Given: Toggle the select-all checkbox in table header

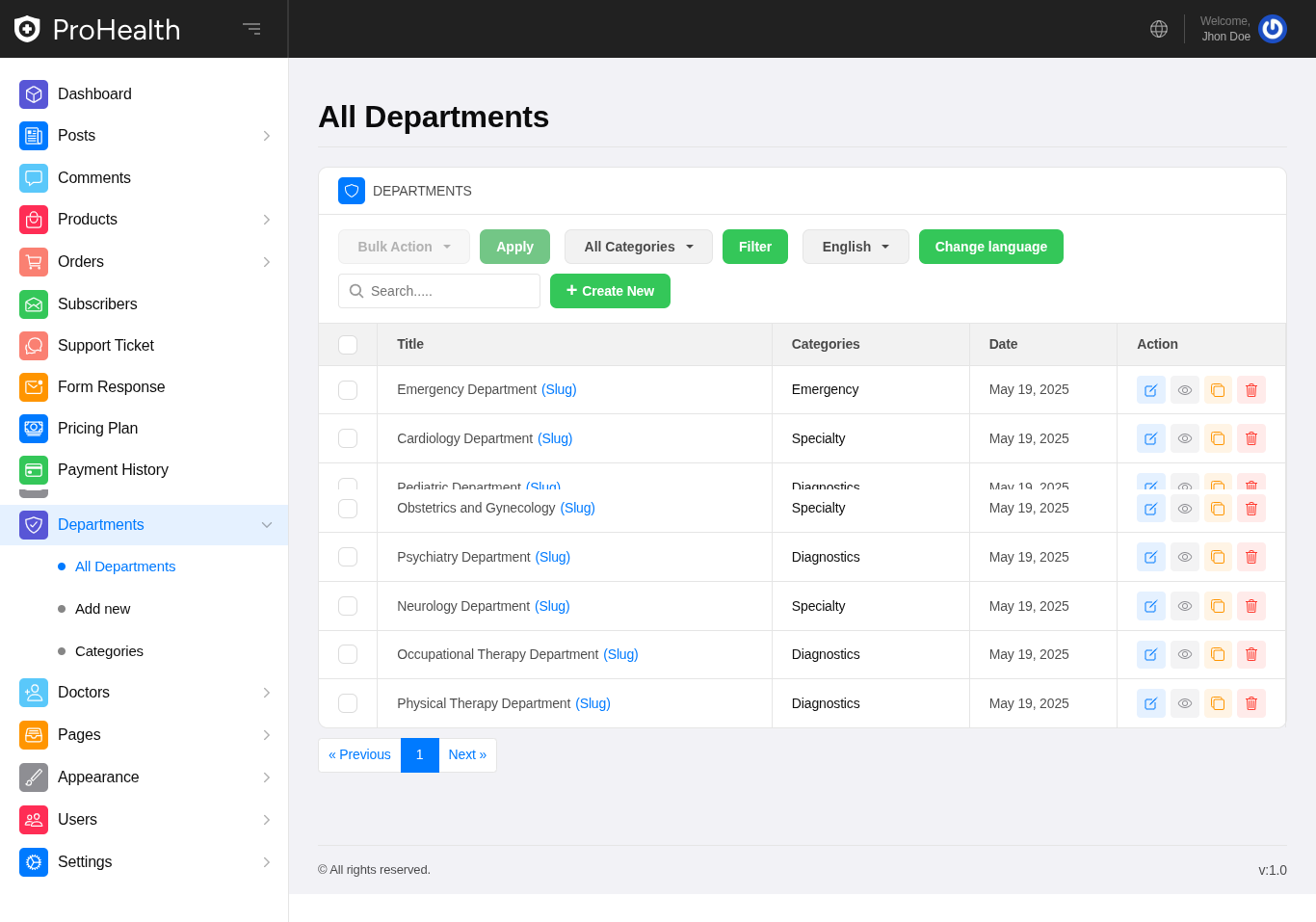Looking at the screenshot, I should 348,345.
